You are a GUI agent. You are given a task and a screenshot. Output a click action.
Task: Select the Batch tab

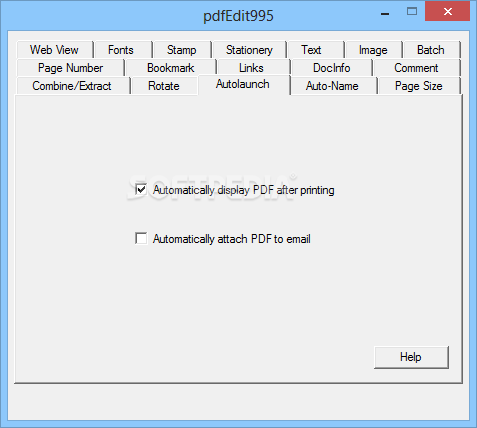432,50
